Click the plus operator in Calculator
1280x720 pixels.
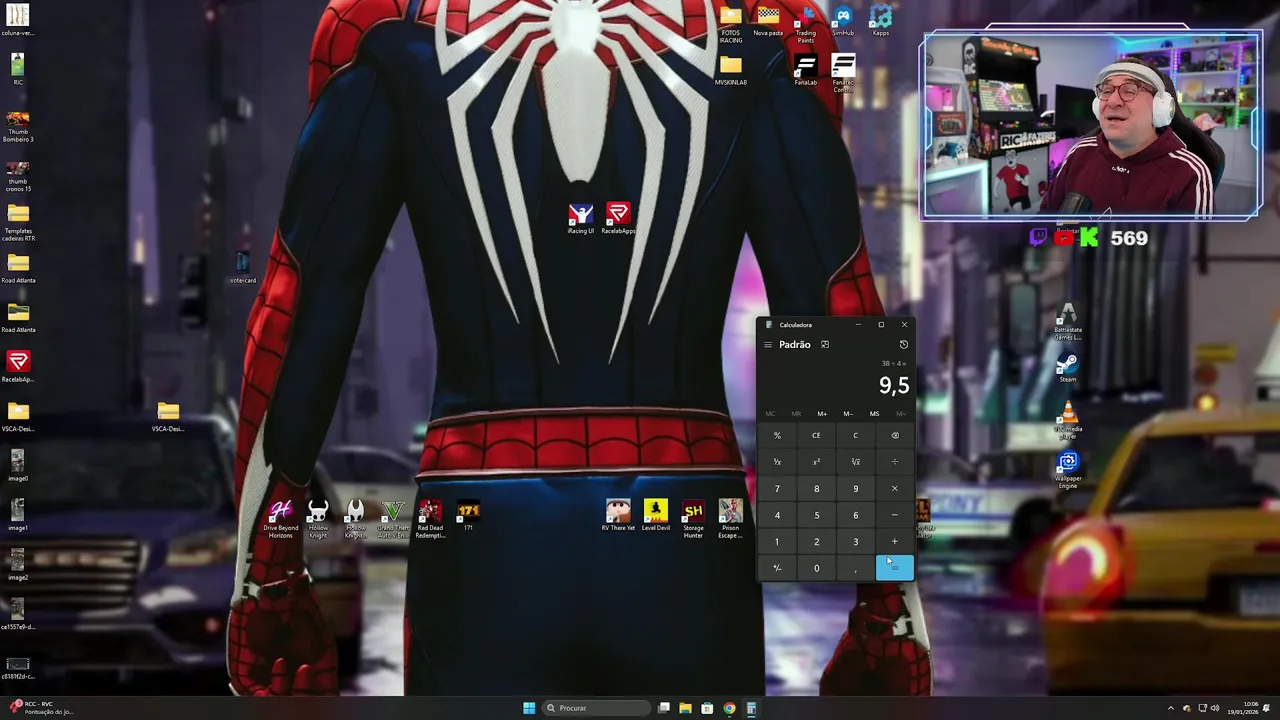click(895, 542)
